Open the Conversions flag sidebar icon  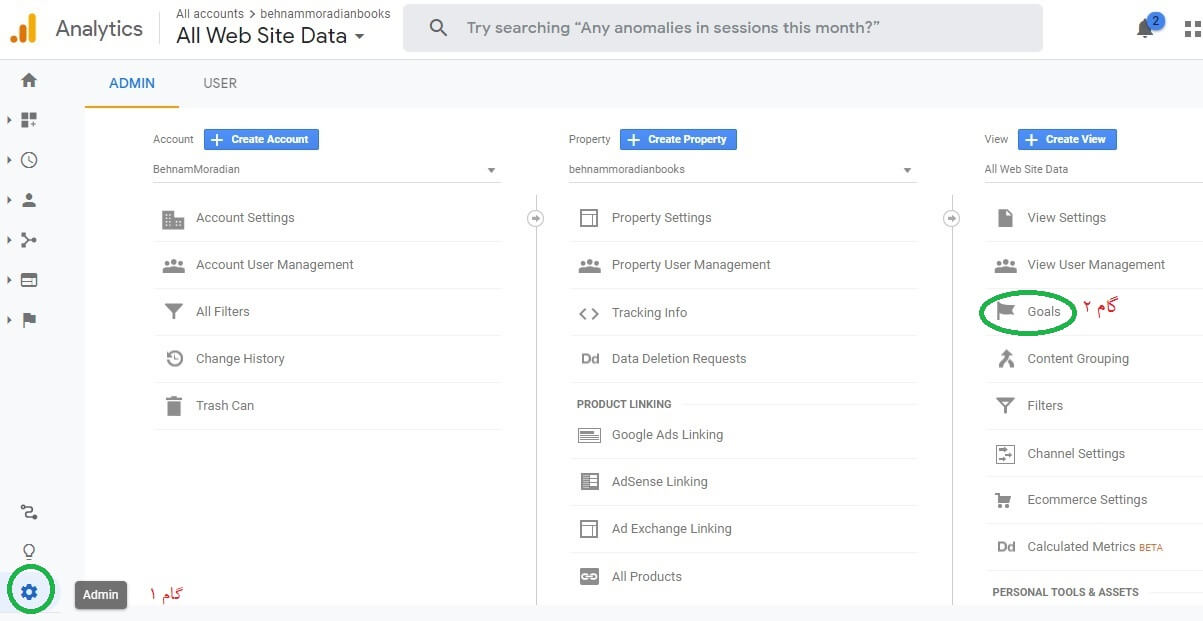(29, 320)
